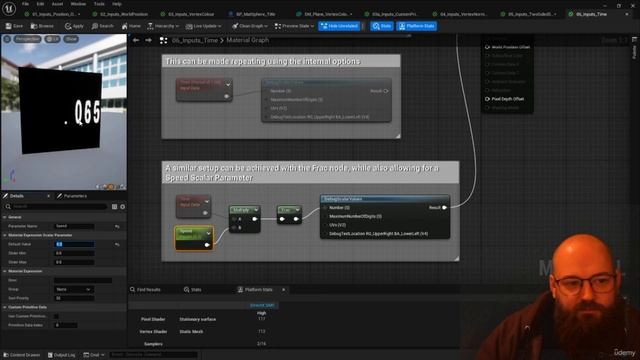Click the graph forward navigation arrow
This screenshot has height=360, width=640.
149,40
